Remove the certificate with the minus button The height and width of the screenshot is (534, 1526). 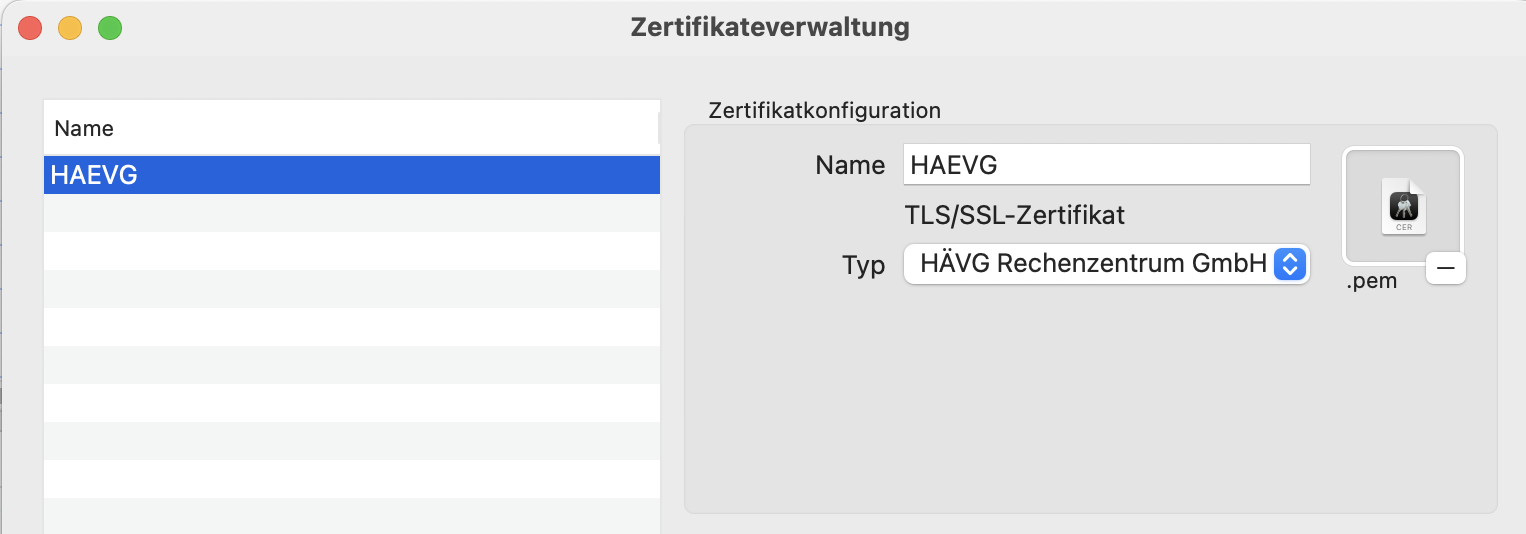1445,268
